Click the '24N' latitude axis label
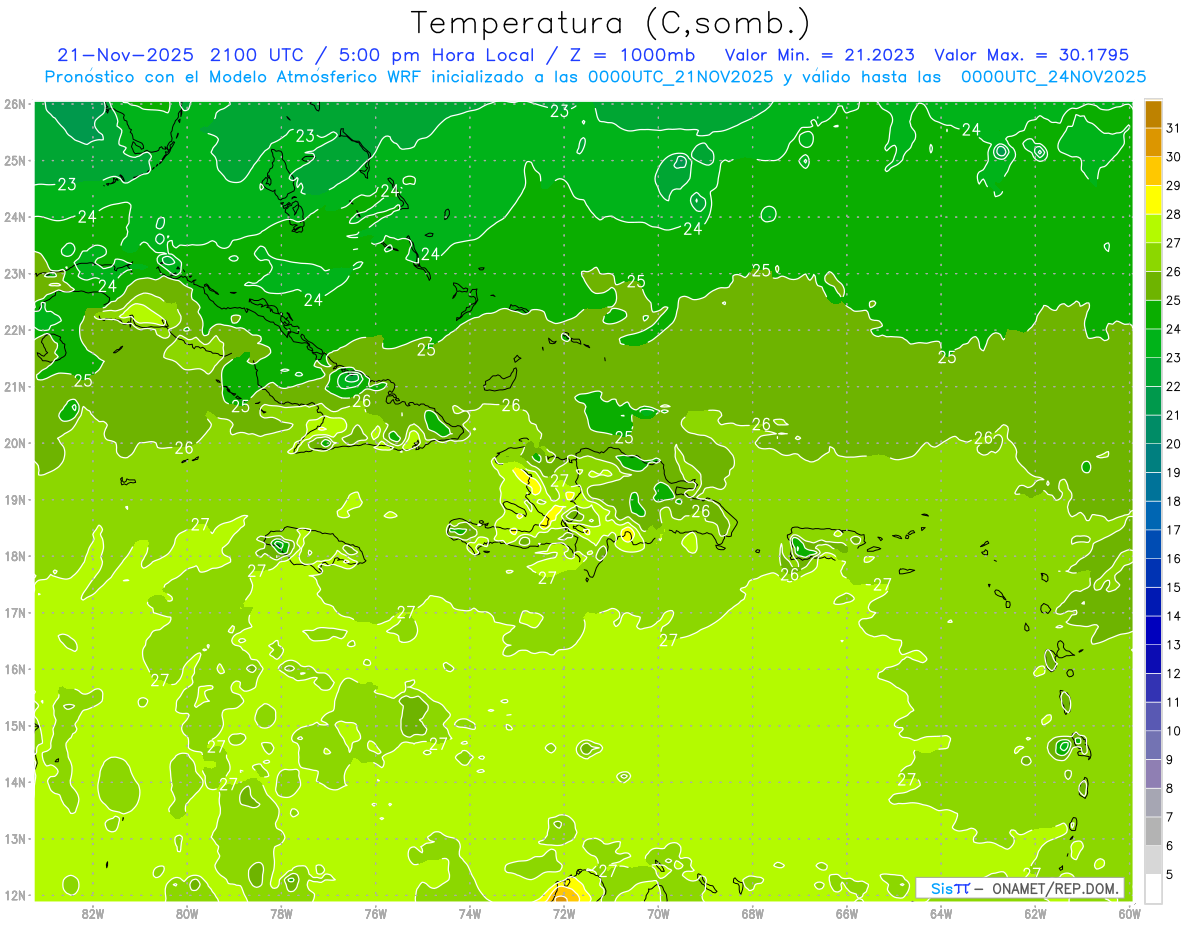The height and width of the screenshot is (927, 1200). coord(15,217)
